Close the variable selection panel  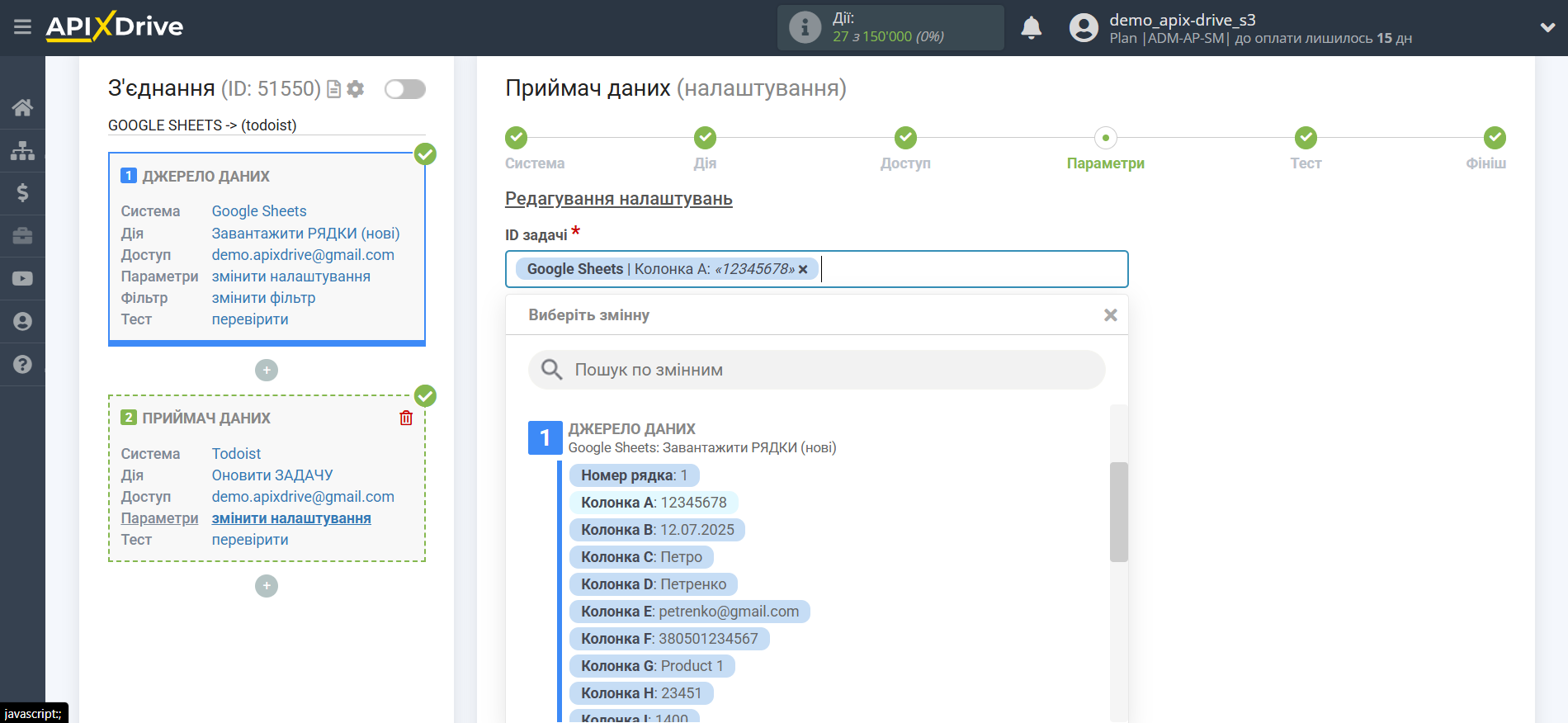[x=1111, y=315]
